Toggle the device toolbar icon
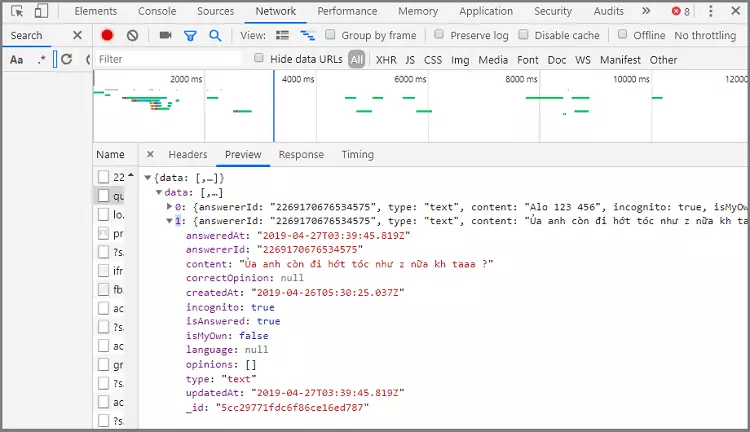 (x=41, y=11)
